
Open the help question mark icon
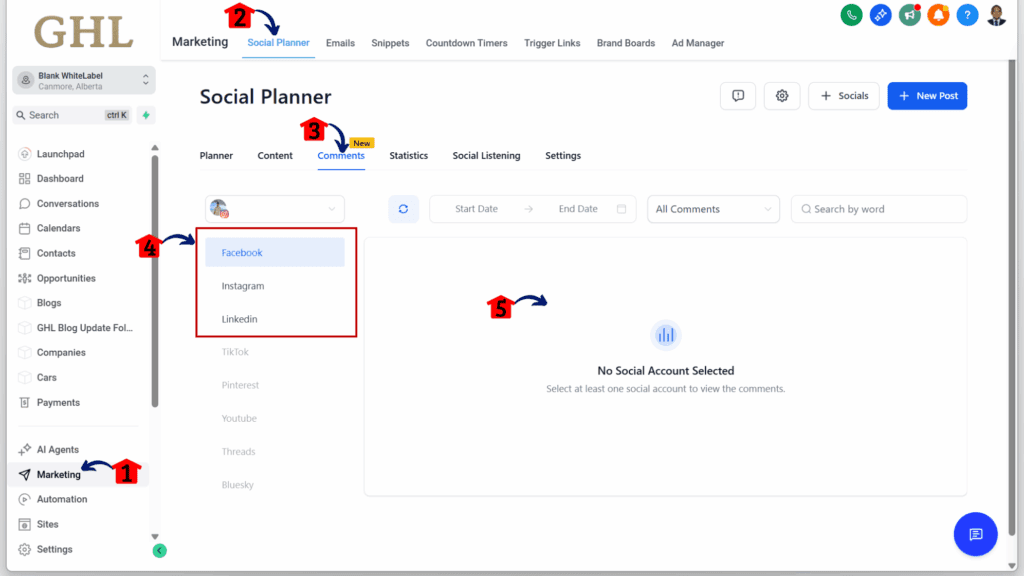[967, 15]
